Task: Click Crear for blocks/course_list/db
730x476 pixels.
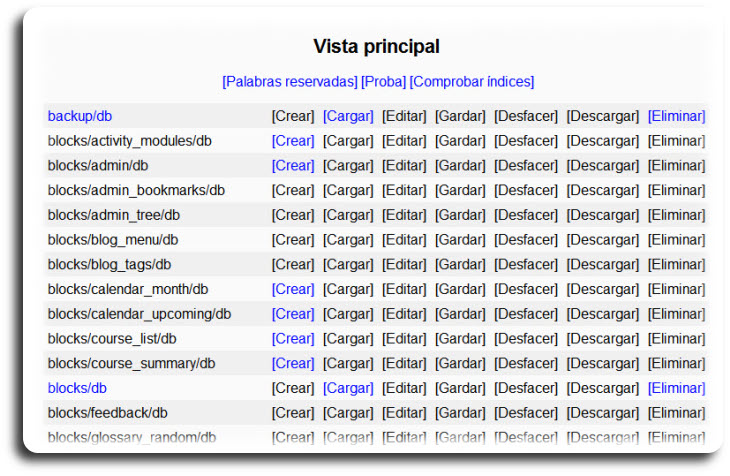Action: tap(293, 339)
